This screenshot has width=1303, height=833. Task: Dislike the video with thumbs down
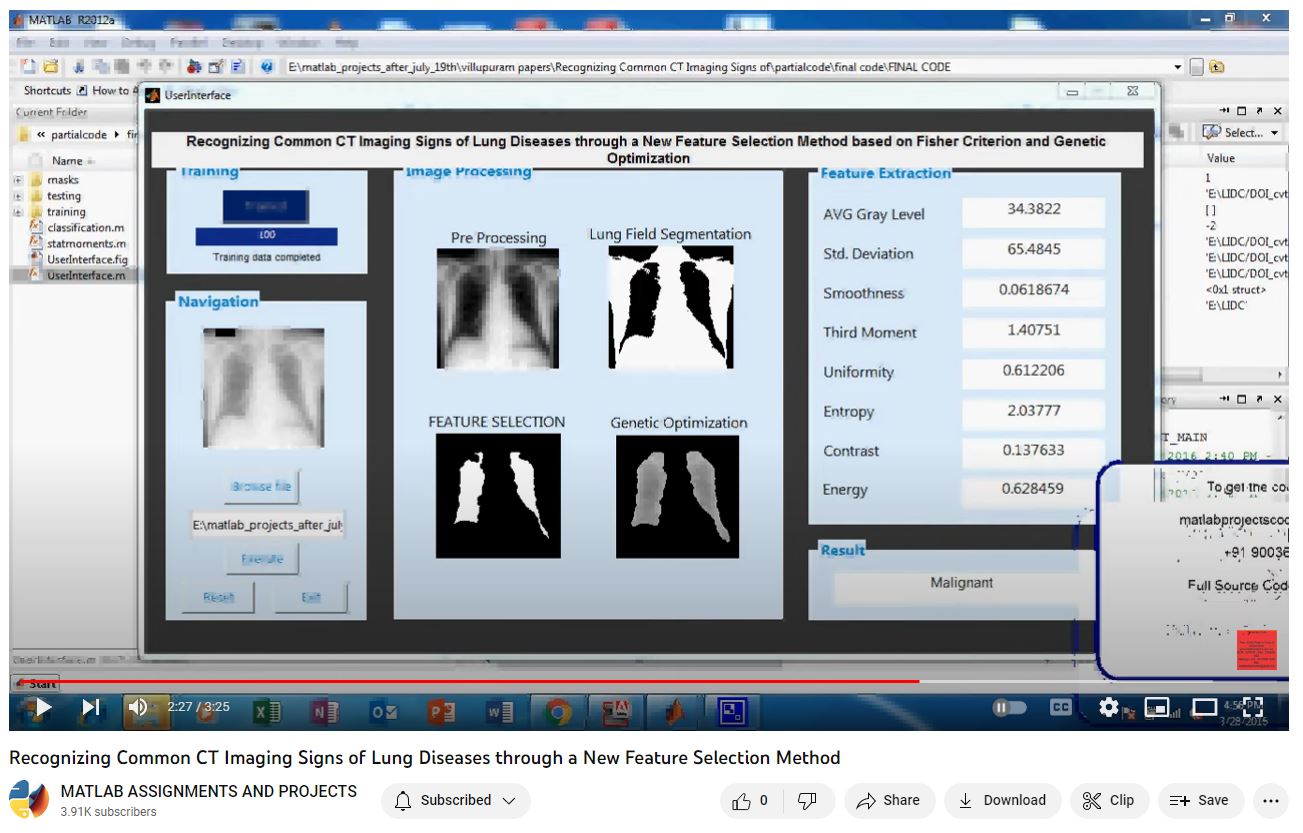[x=807, y=800]
